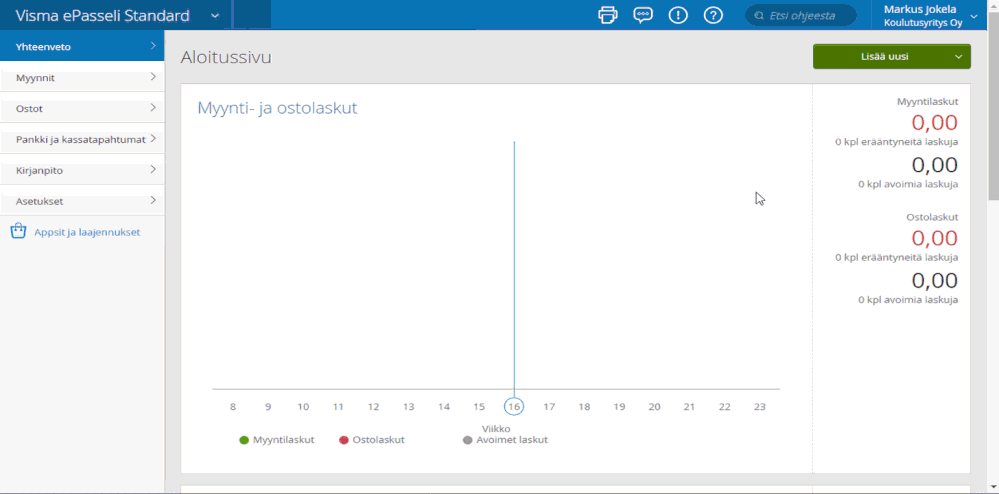Click Ostolaskut summary heading
Screen dimensions: 999x494
pos(932,217)
